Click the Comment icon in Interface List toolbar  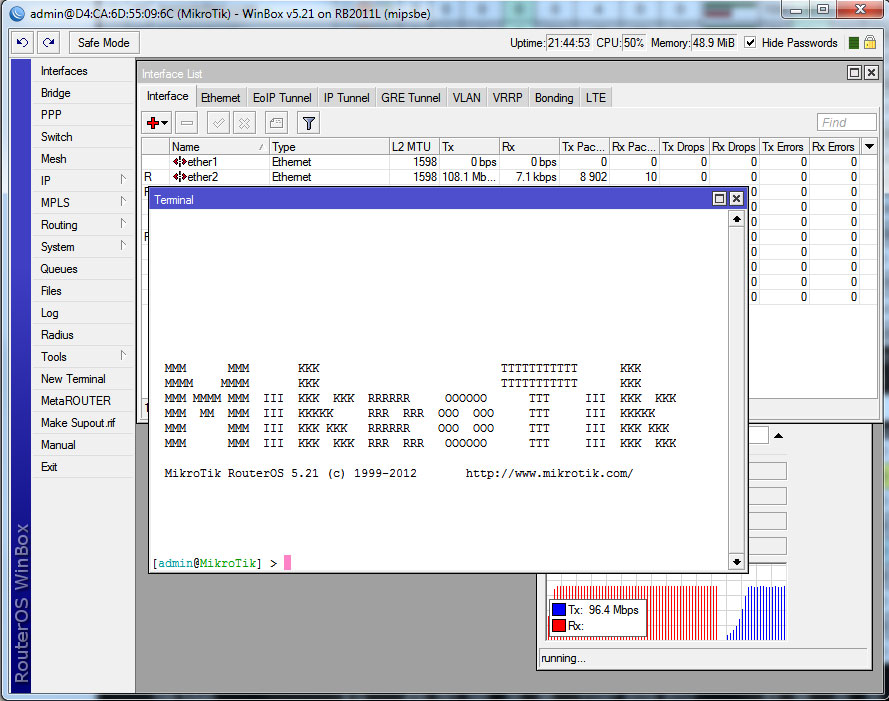[x=275, y=122]
